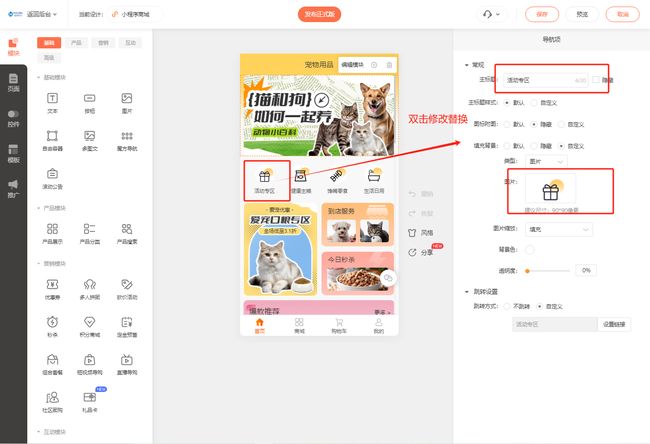Screen dimensions: 650x444
Task: Check the 隐藏 checkbox next to main title
Action: coord(596,80)
